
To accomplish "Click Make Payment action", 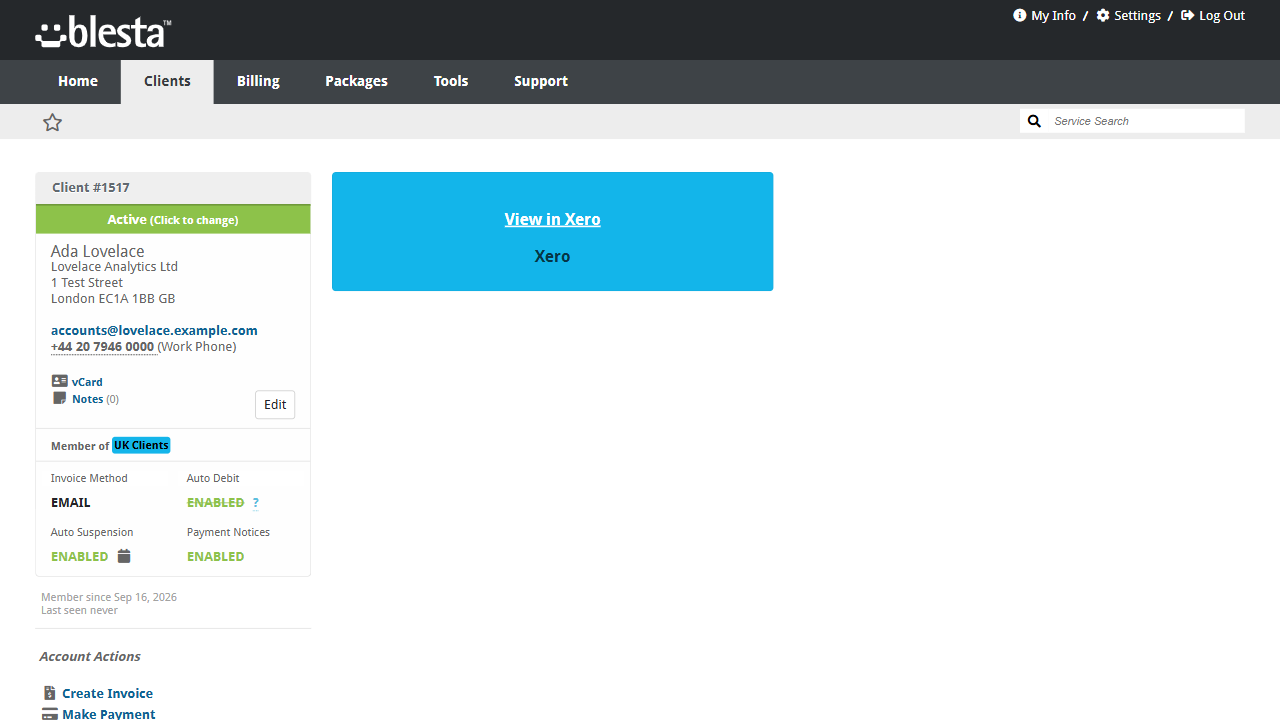I will [108, 714].
